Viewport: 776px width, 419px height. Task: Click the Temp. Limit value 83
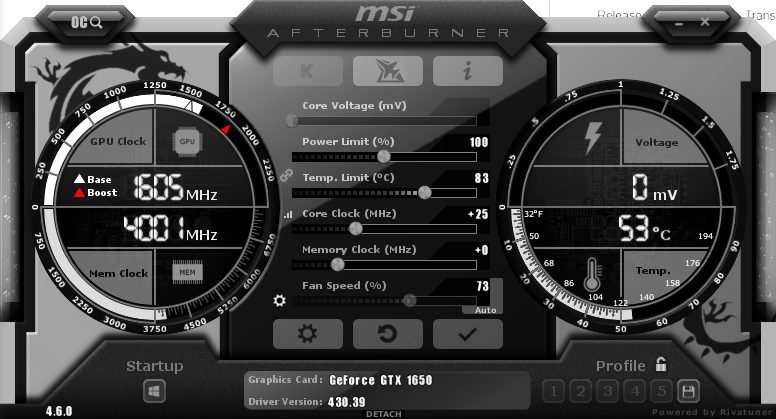[482, 178]
